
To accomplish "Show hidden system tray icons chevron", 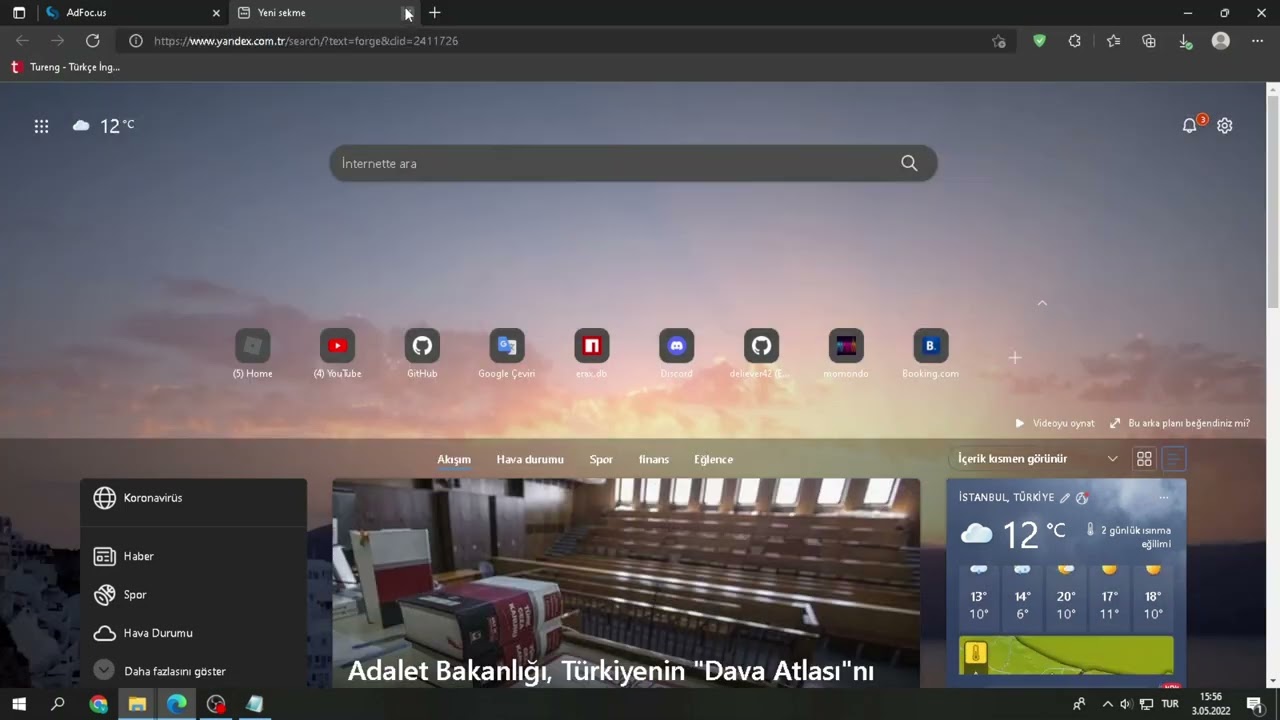I will click(1107, 704).
